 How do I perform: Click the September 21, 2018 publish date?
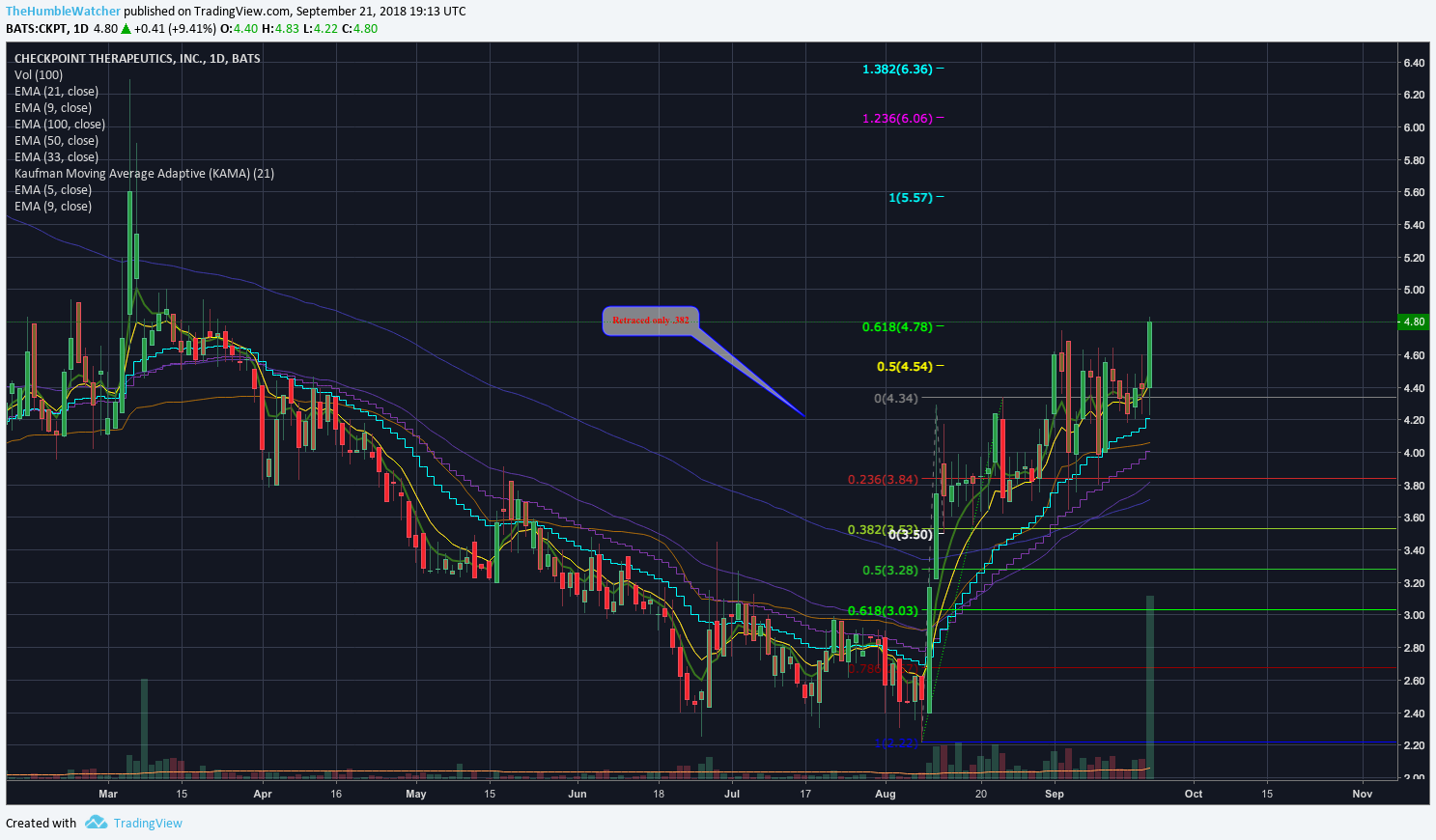tap(356, 12)
